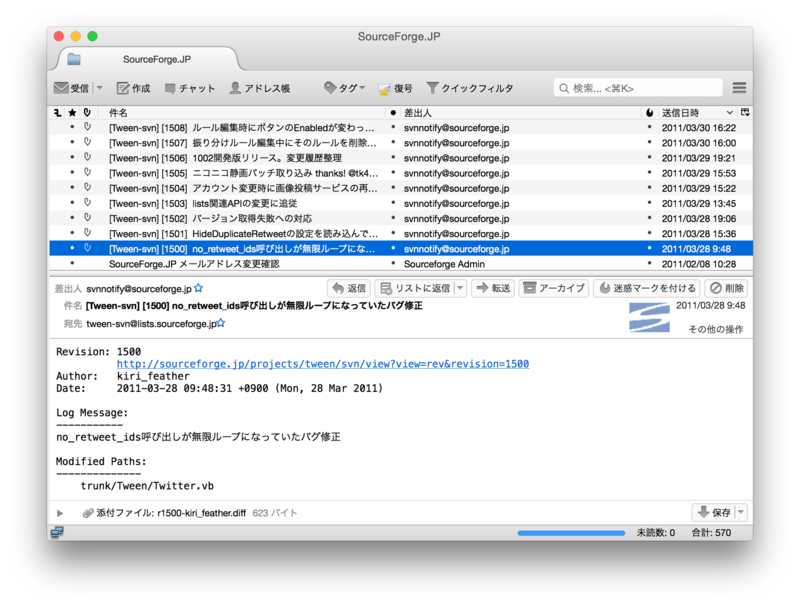Click attachment icon of message [1504]
This screenshot has width=800, height=608.
[x=87, y=187]
